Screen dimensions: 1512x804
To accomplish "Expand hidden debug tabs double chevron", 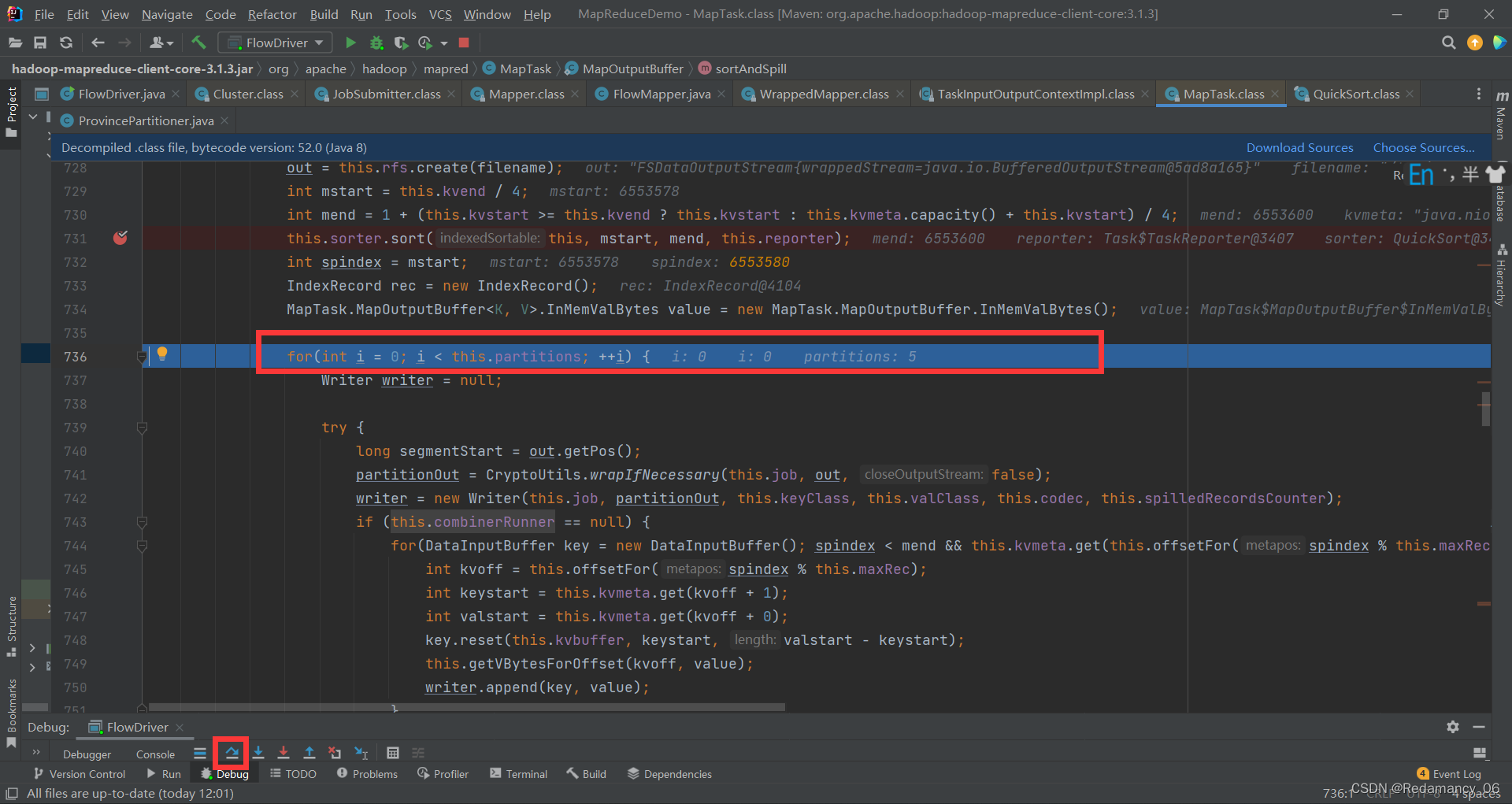I will coord(36,753).
